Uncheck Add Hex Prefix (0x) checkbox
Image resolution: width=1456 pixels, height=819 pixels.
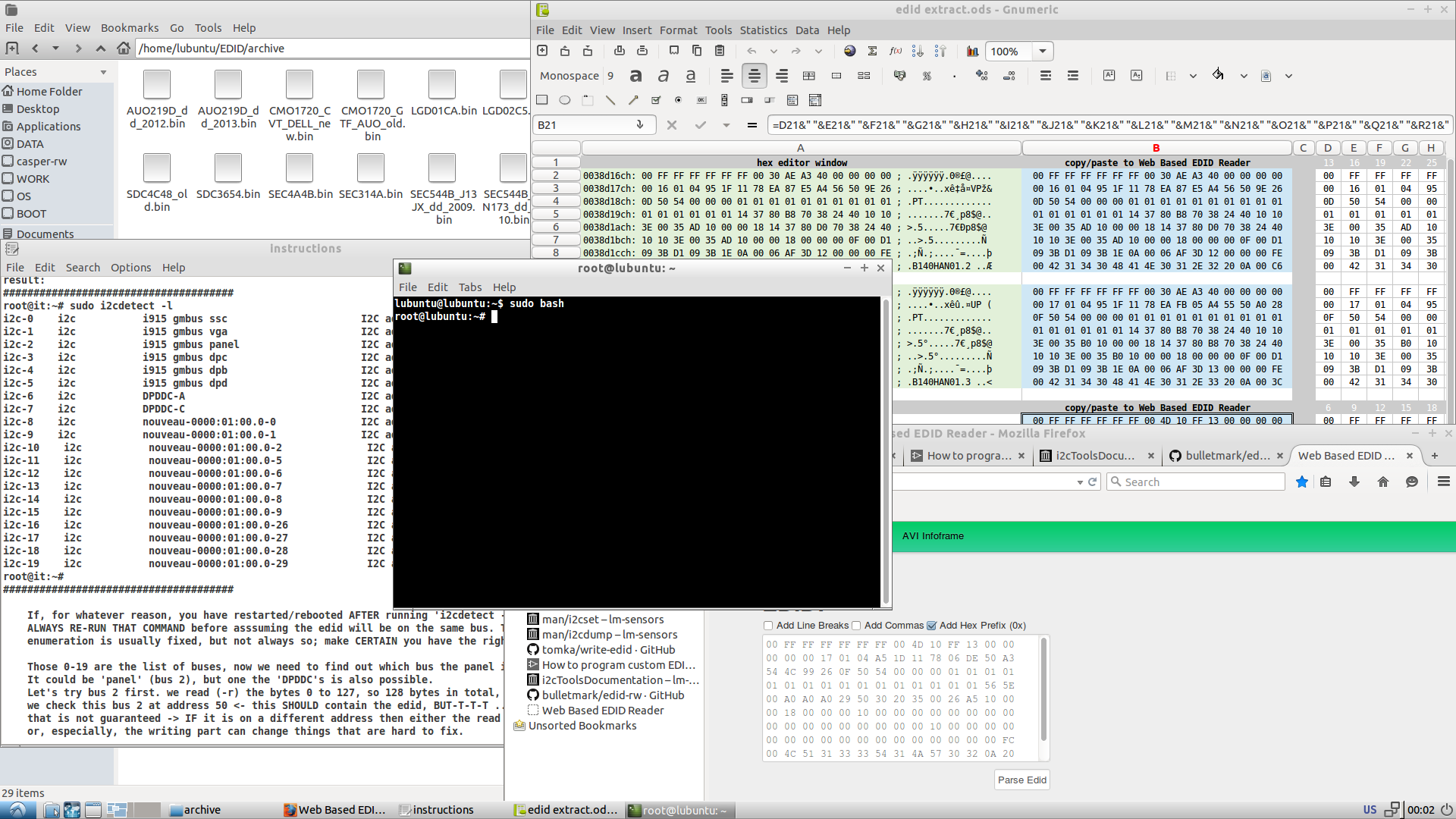(x=932, y=626)
